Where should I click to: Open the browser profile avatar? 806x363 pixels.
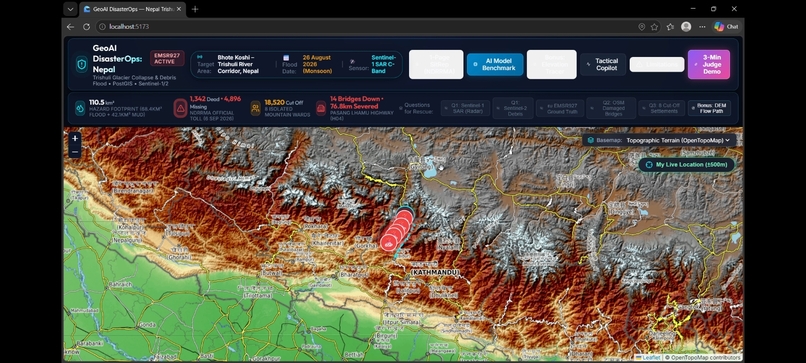[686, 27]
